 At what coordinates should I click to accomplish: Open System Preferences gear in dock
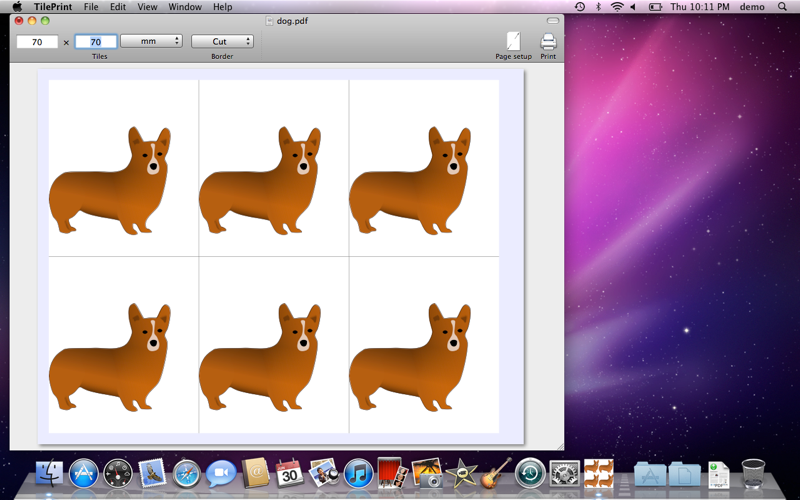564,473
